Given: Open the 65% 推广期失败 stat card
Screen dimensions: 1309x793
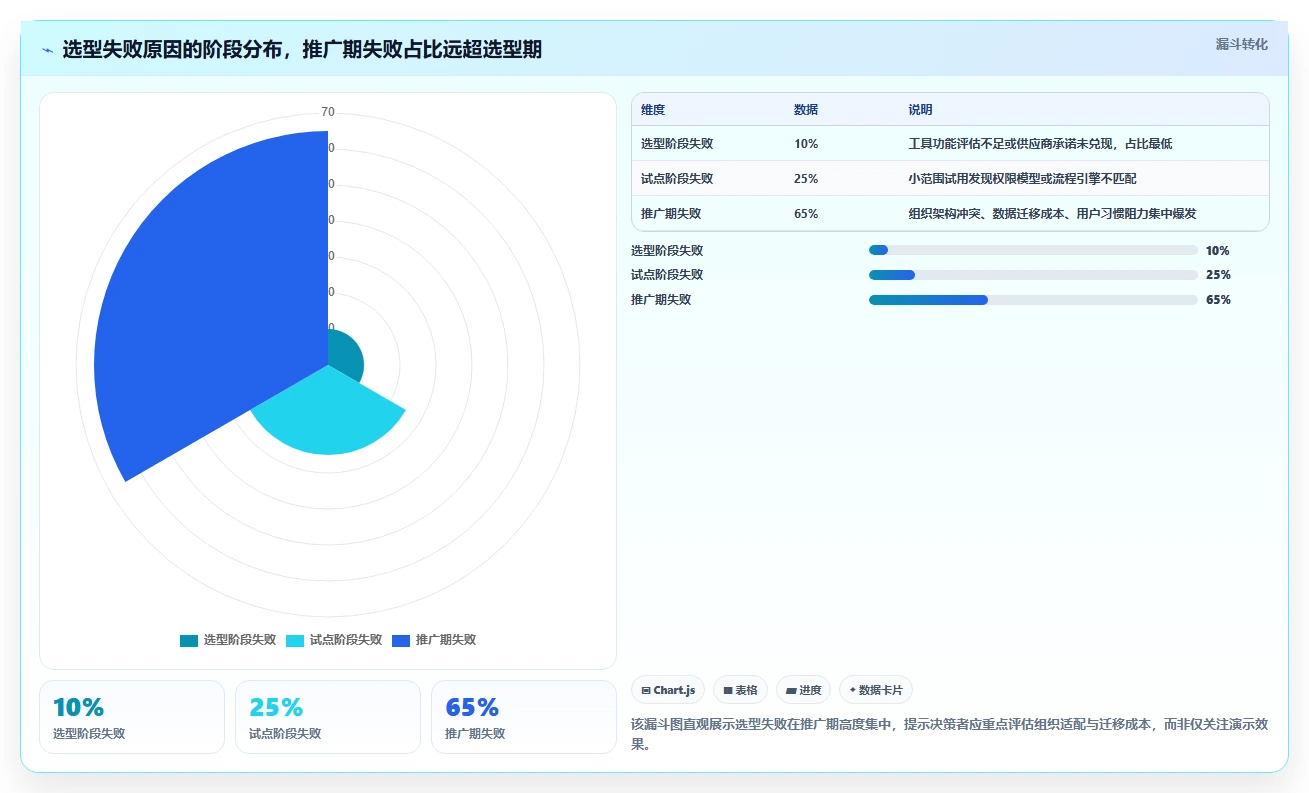Looking at the screenshot, I should tap(524, 717).
